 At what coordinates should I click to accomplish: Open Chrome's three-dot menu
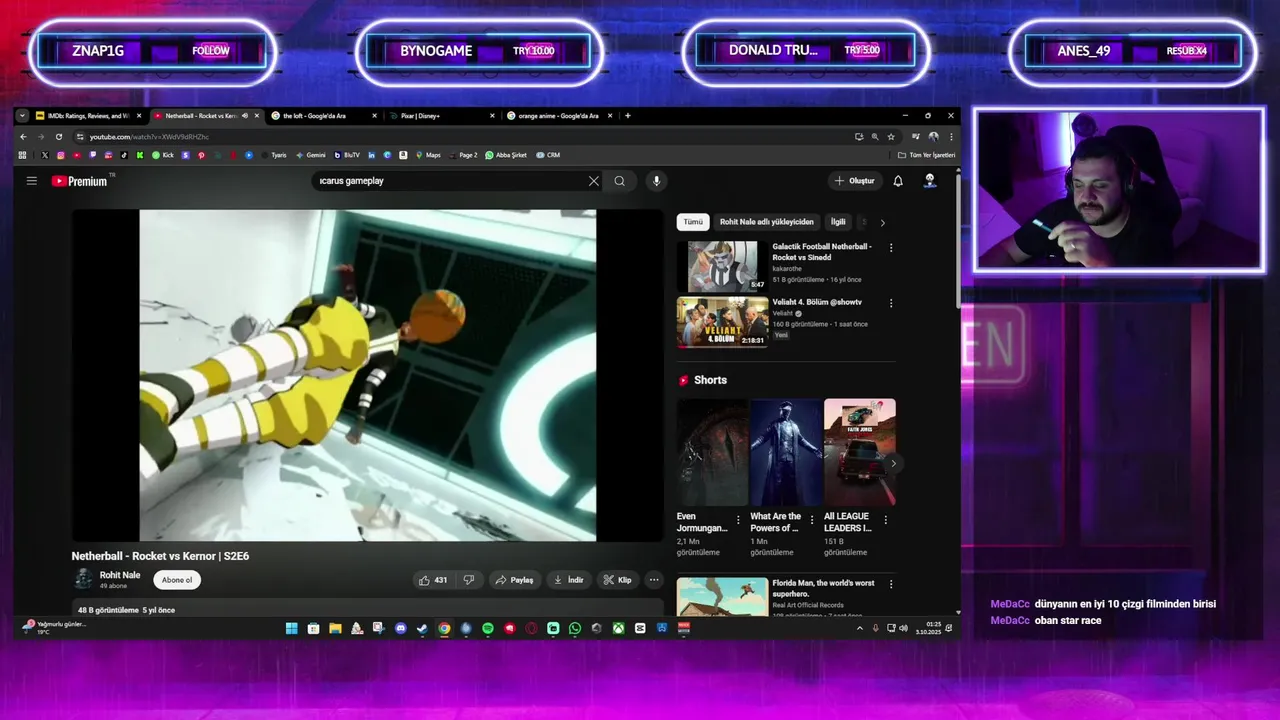pos(951,137)
